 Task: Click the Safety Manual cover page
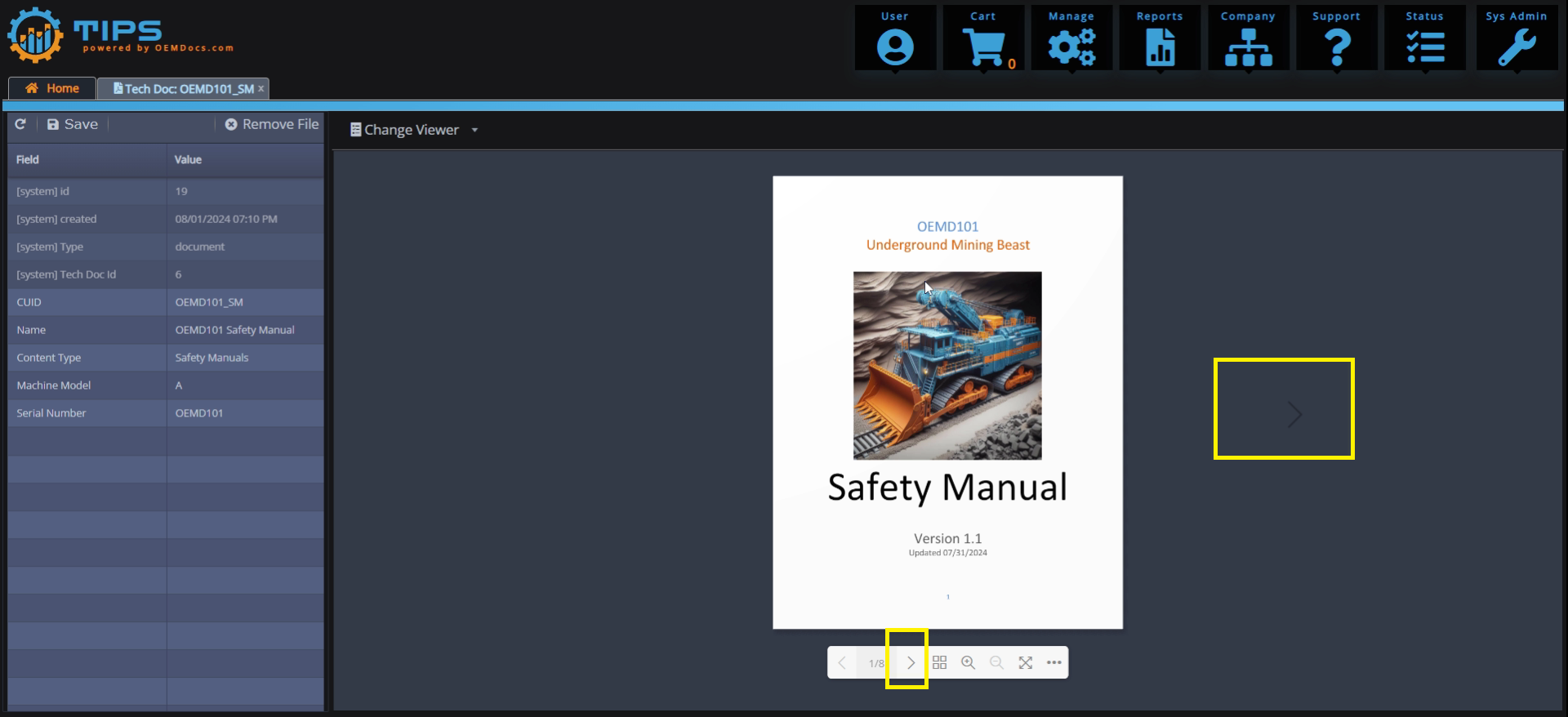pos(947,403)
